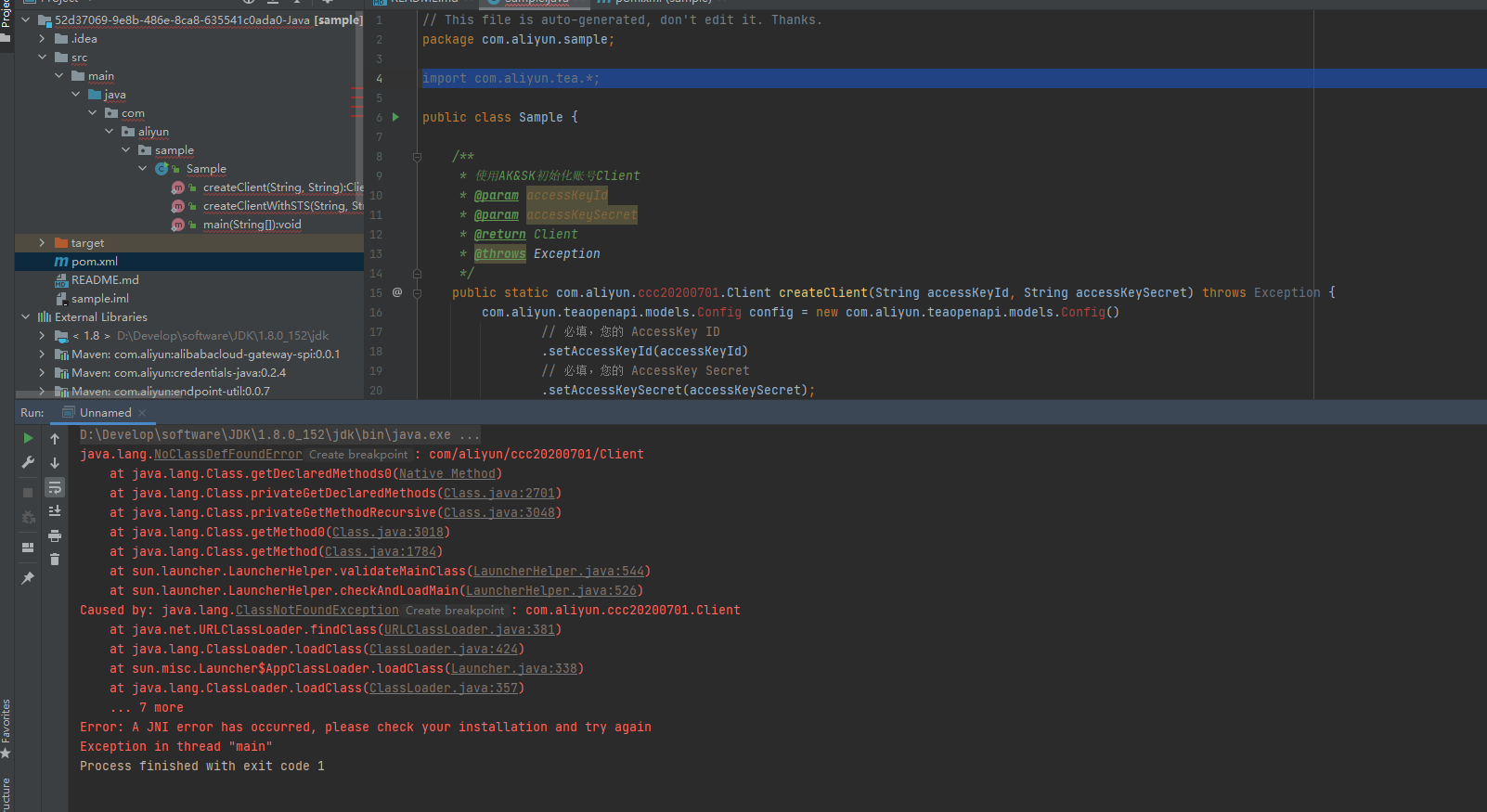1487x812 pixels.
Task: Enable scroll to end of console
Action: (55, 511)
